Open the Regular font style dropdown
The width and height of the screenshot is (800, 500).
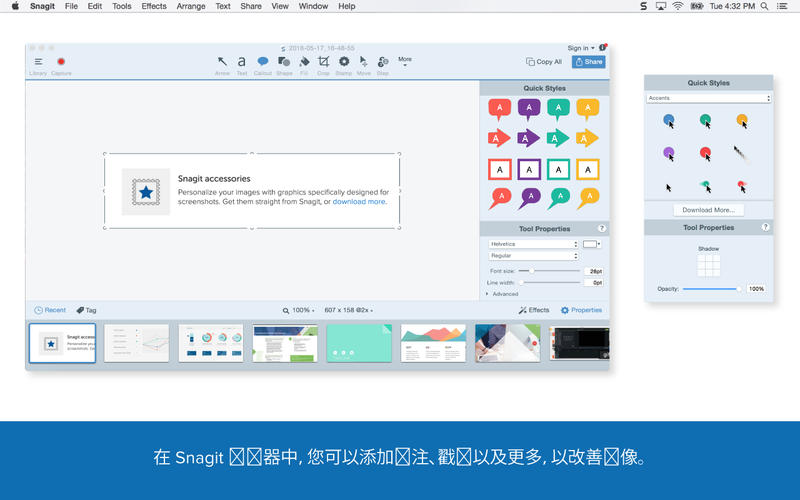(533, 256)
